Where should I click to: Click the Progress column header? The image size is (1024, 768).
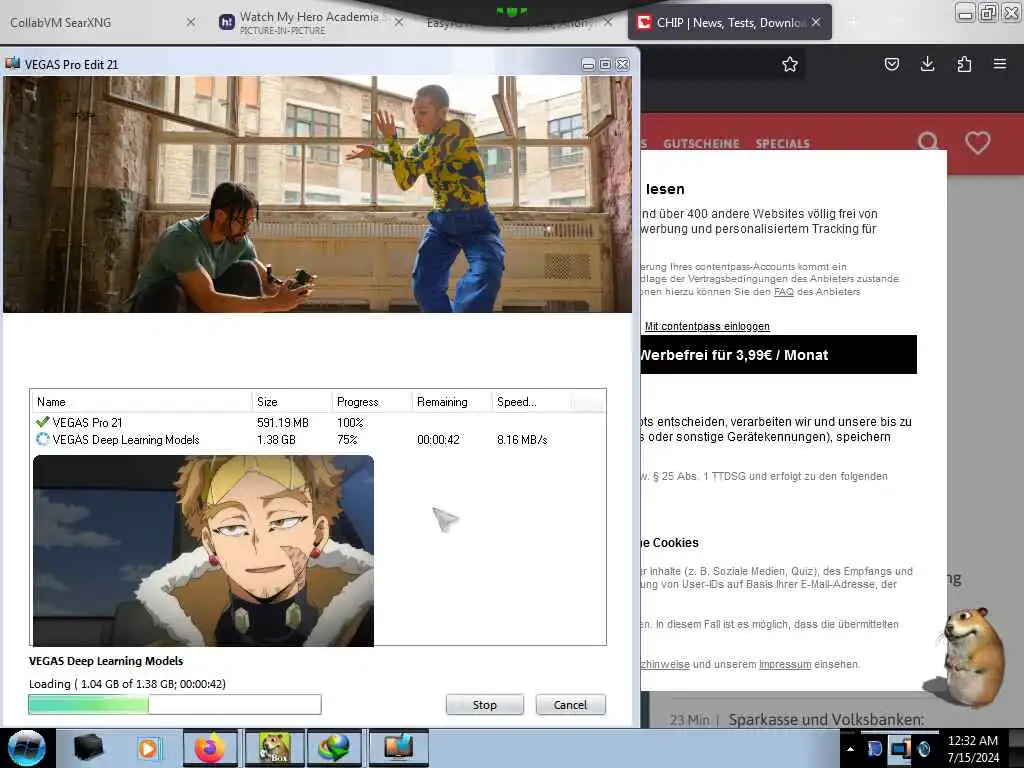coord(372,402)
